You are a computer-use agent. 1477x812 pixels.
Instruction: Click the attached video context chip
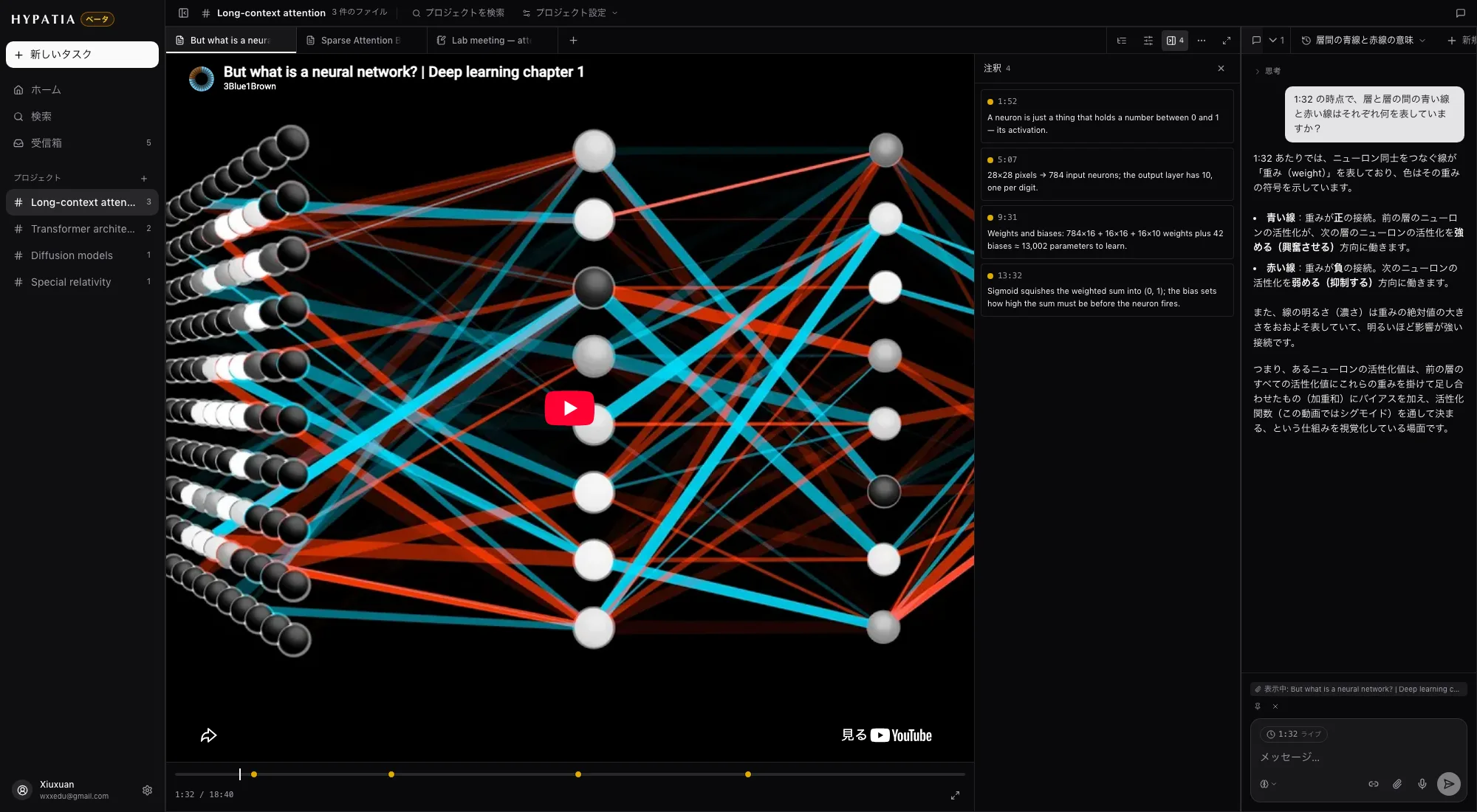coord(1357,689)
